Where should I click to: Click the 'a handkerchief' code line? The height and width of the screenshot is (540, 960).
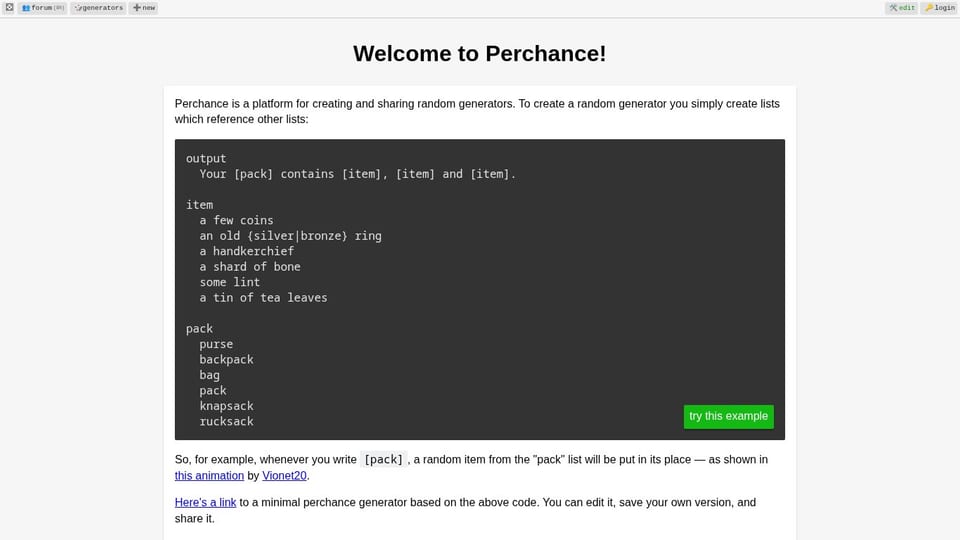click(247, 251)
